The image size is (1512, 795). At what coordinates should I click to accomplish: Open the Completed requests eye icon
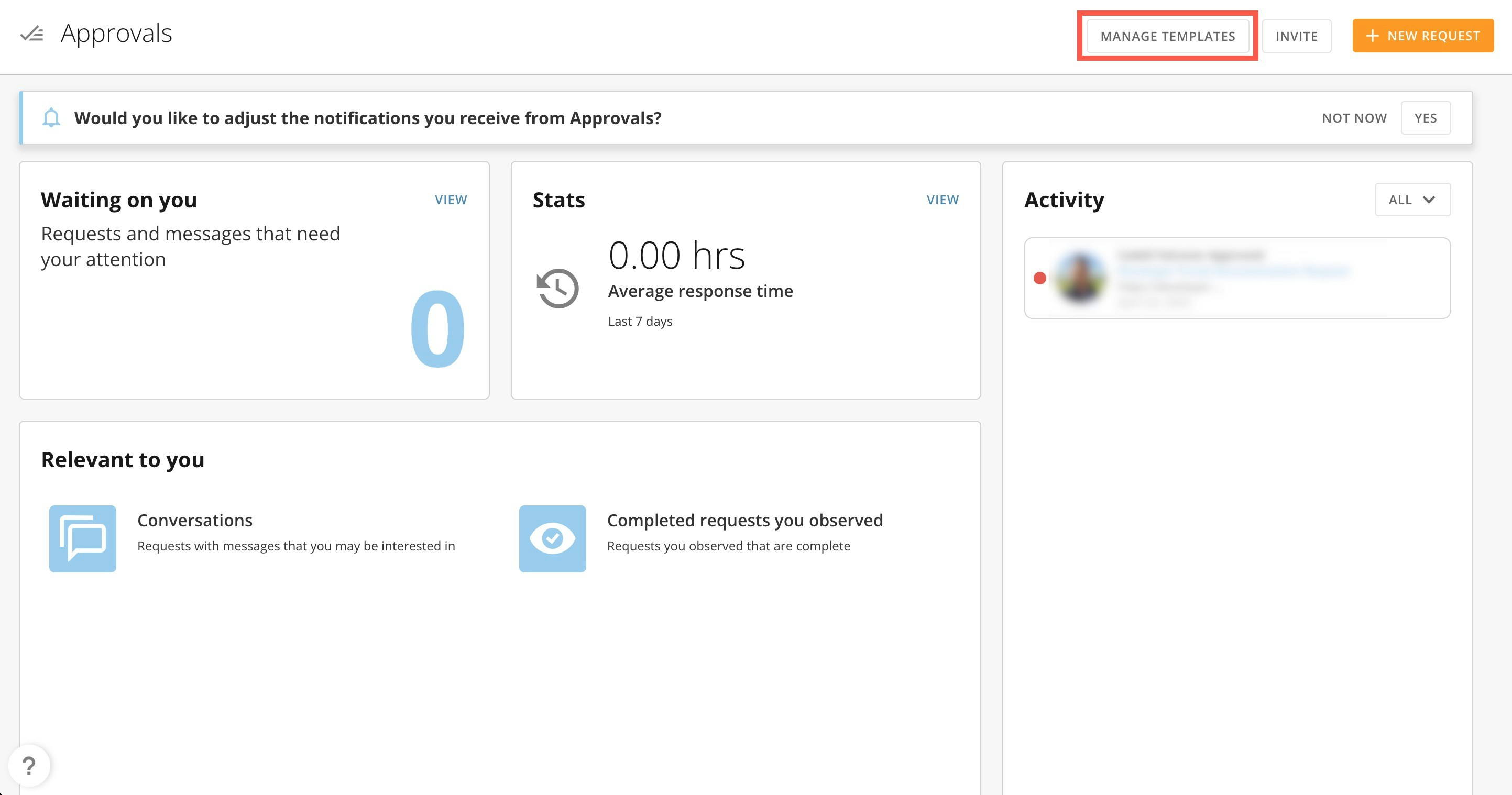coord(552,538)
